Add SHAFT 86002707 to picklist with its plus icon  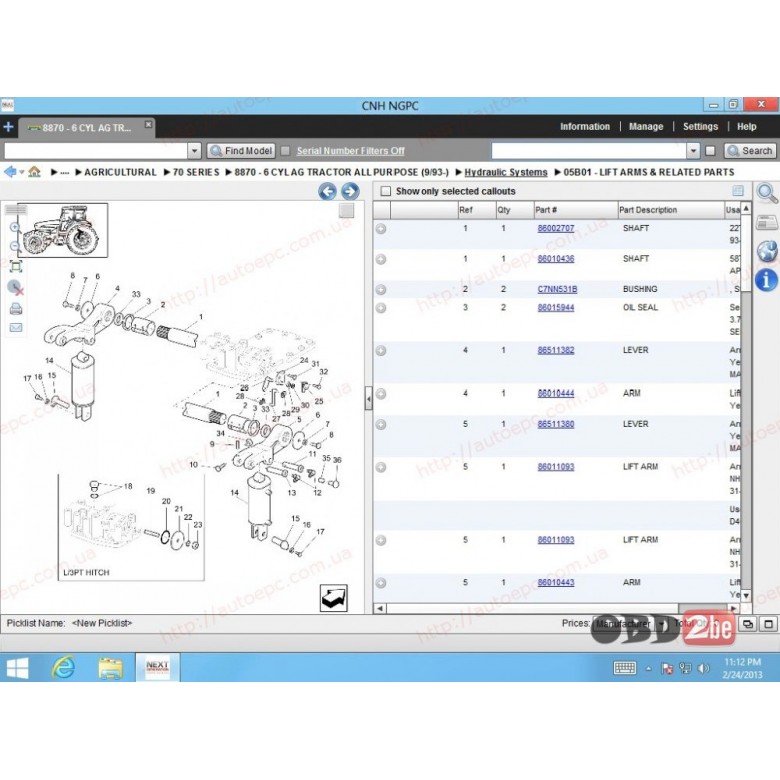pos(381,229)
